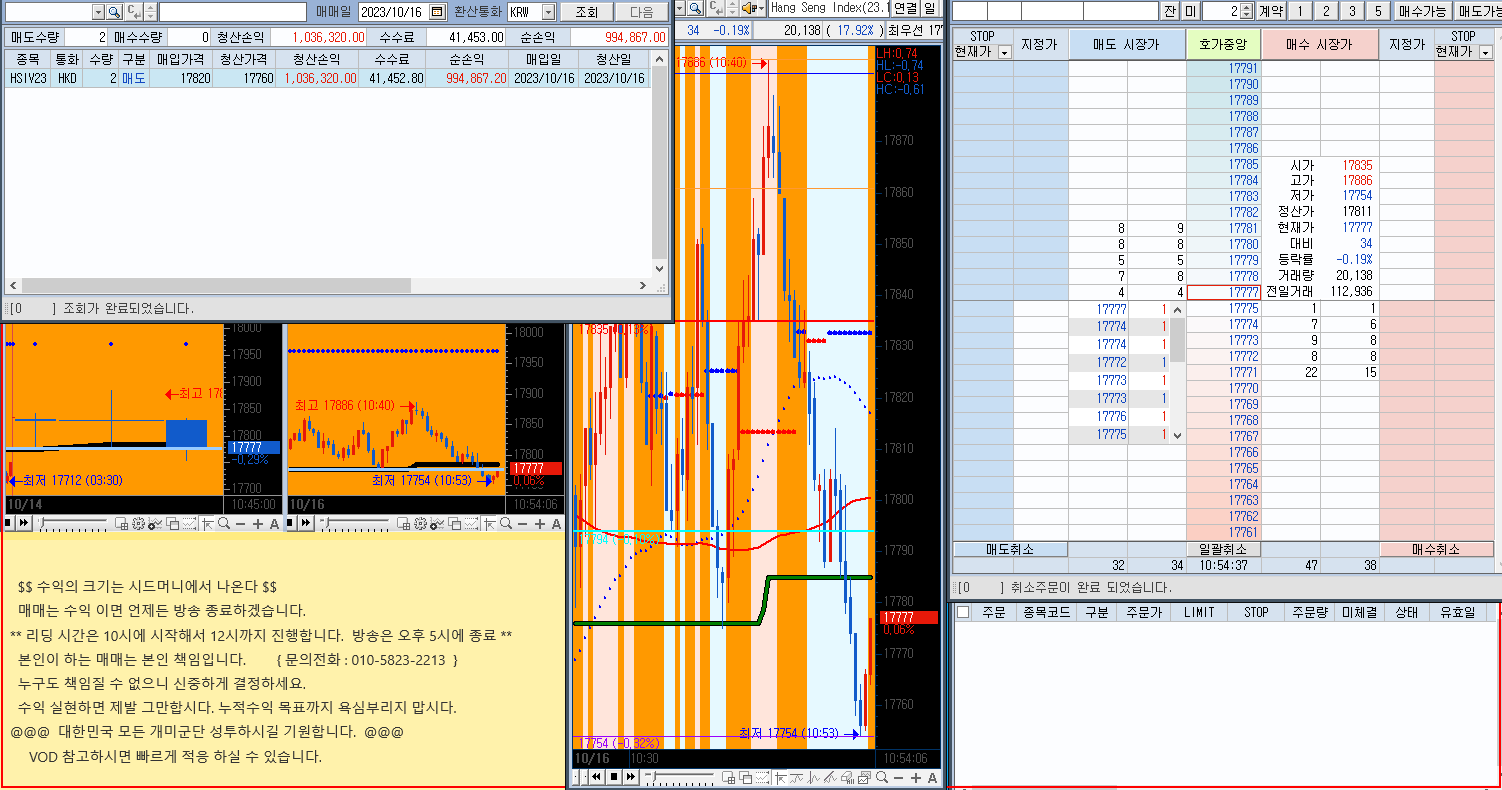
Task: Click the 매도취소 sell-cancel button
Action: 1010,549
